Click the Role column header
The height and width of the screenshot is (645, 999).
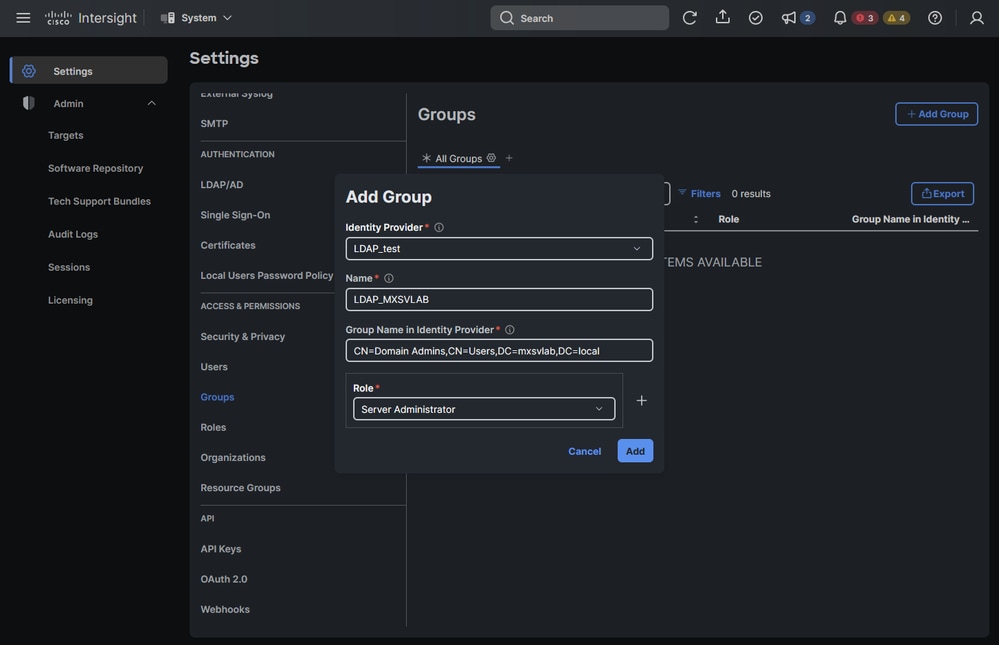coord(729,219)
